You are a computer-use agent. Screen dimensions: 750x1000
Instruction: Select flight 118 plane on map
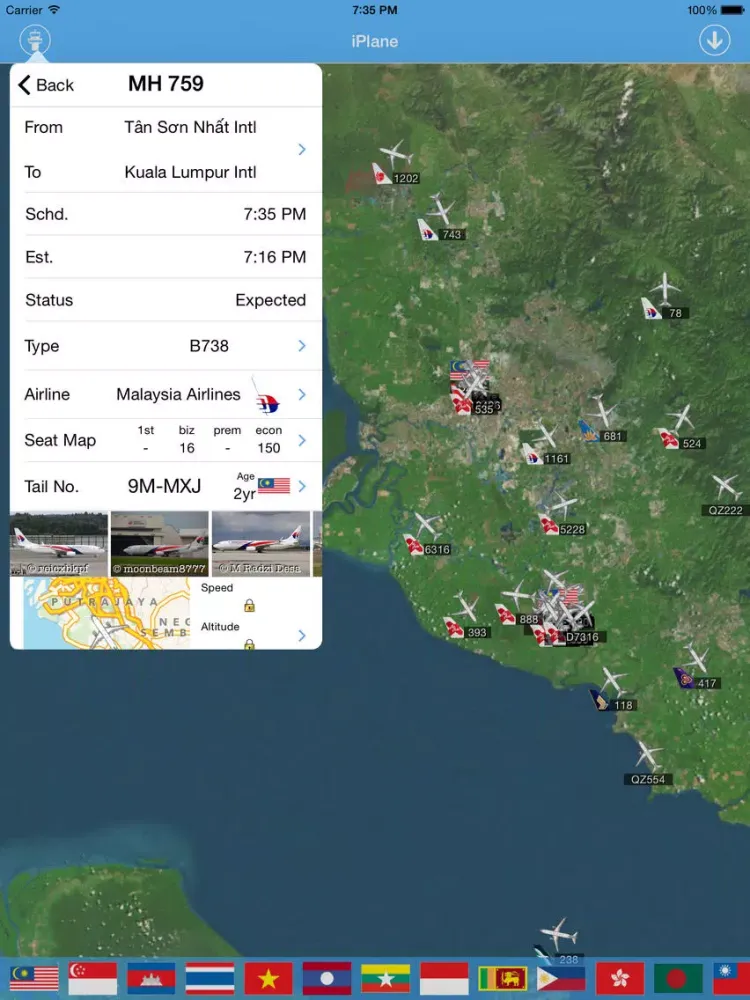click(613, 681)
